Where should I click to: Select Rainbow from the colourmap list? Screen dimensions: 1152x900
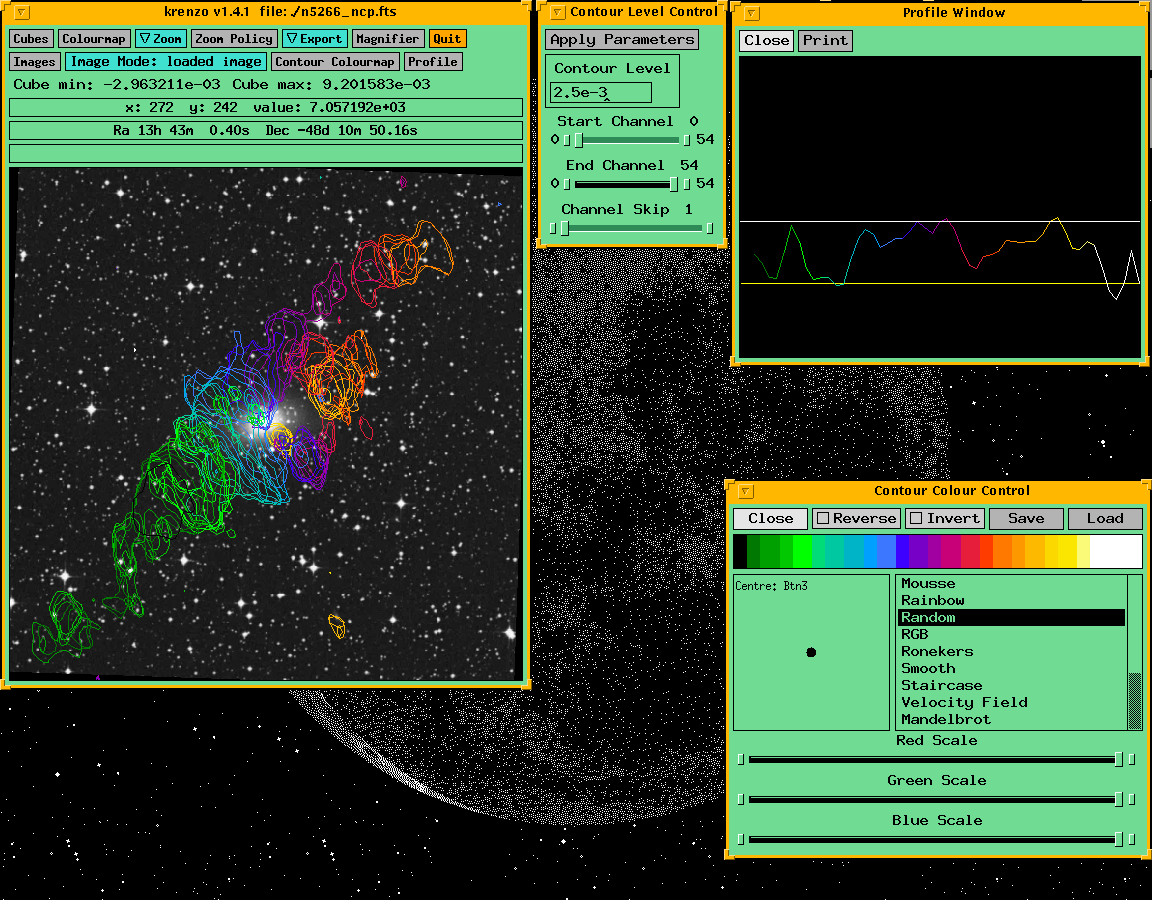[x=932, y=601]
